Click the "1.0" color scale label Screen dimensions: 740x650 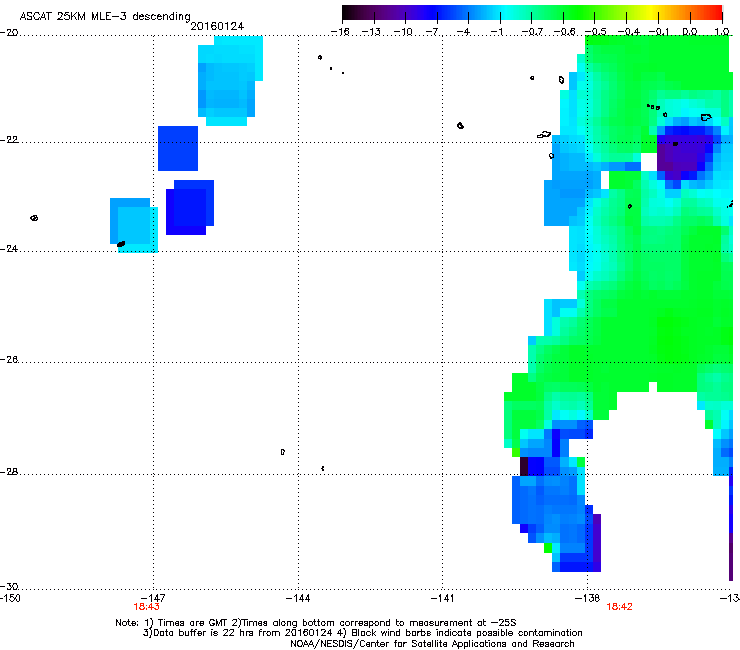[722, 32]
